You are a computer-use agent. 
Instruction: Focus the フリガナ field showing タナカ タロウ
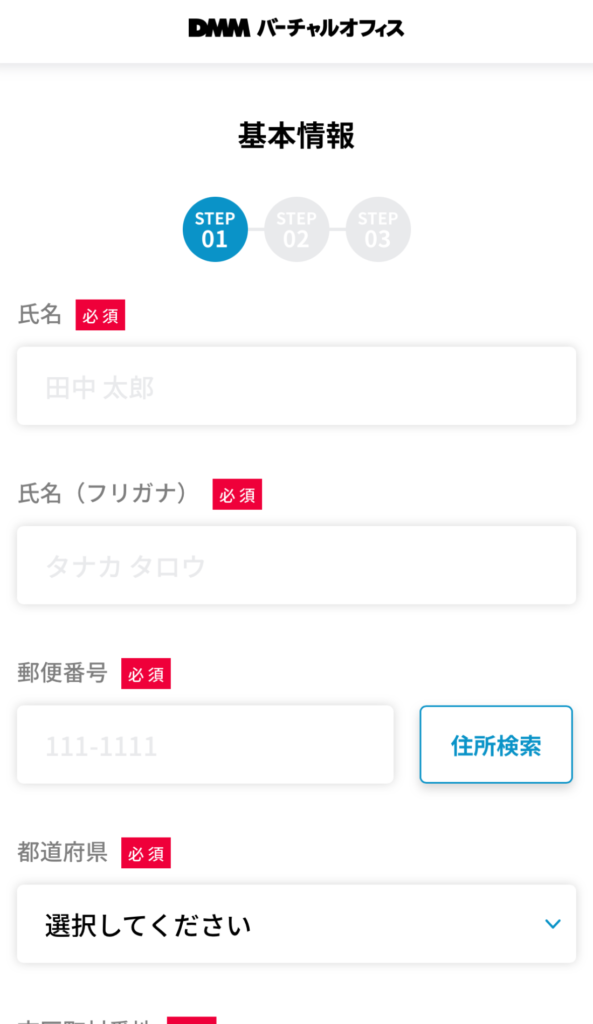pyautogui.click(x=296, y=565)
